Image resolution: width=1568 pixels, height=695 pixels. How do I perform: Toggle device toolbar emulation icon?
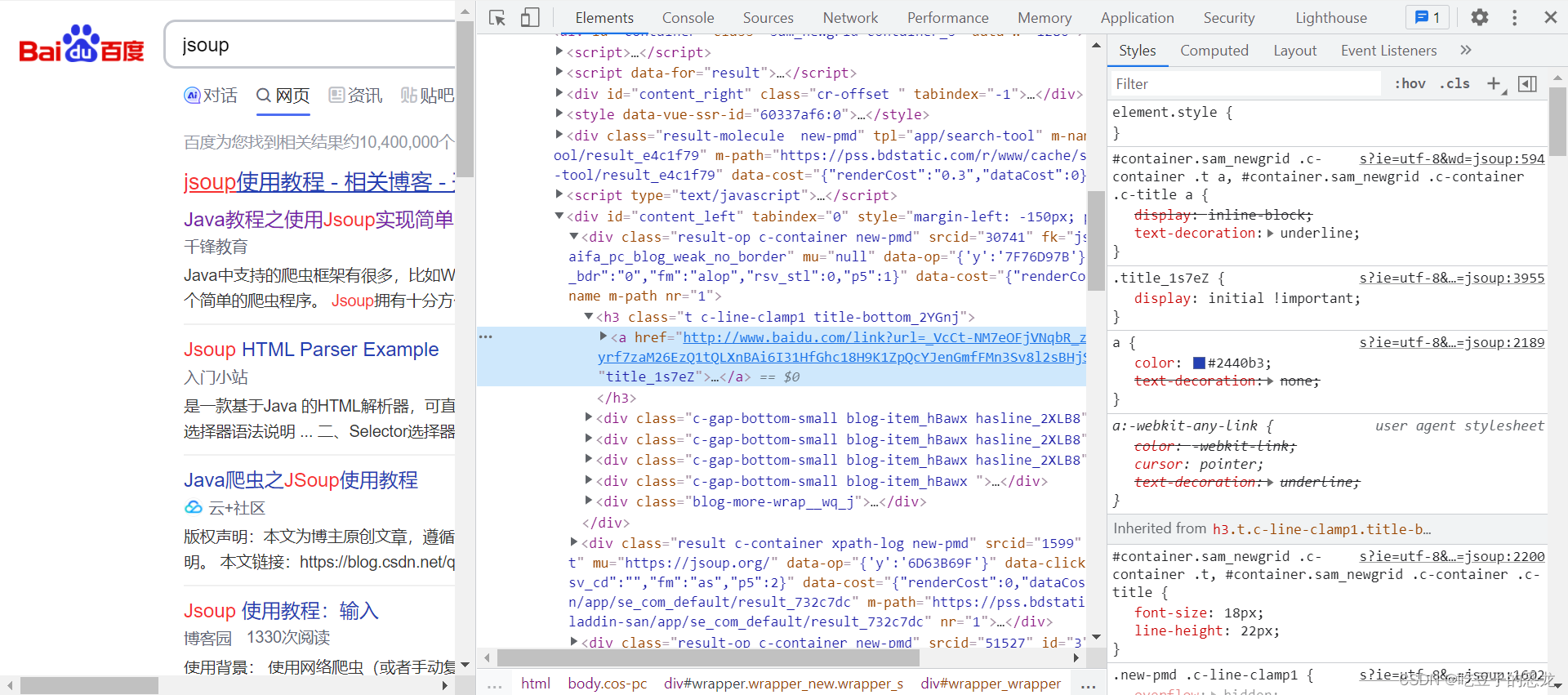click(x=530, y=17)
